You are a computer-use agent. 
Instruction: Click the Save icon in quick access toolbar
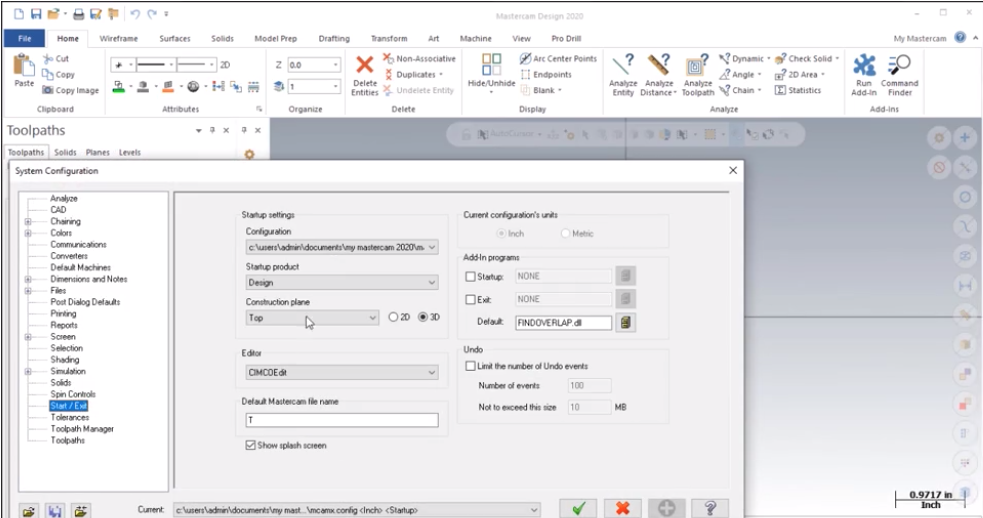tap(36, 14)
